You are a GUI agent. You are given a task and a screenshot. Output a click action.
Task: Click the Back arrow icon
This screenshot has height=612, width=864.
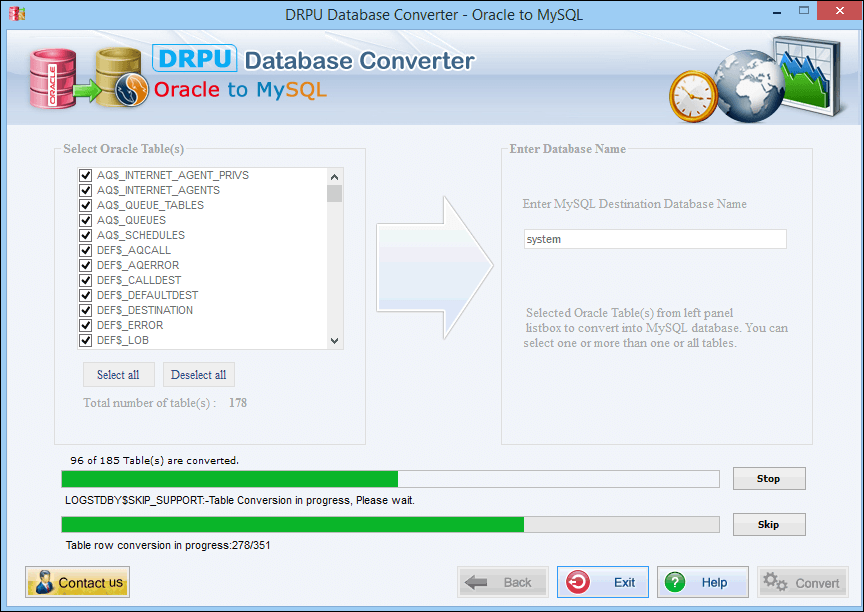tap(476, 582)
